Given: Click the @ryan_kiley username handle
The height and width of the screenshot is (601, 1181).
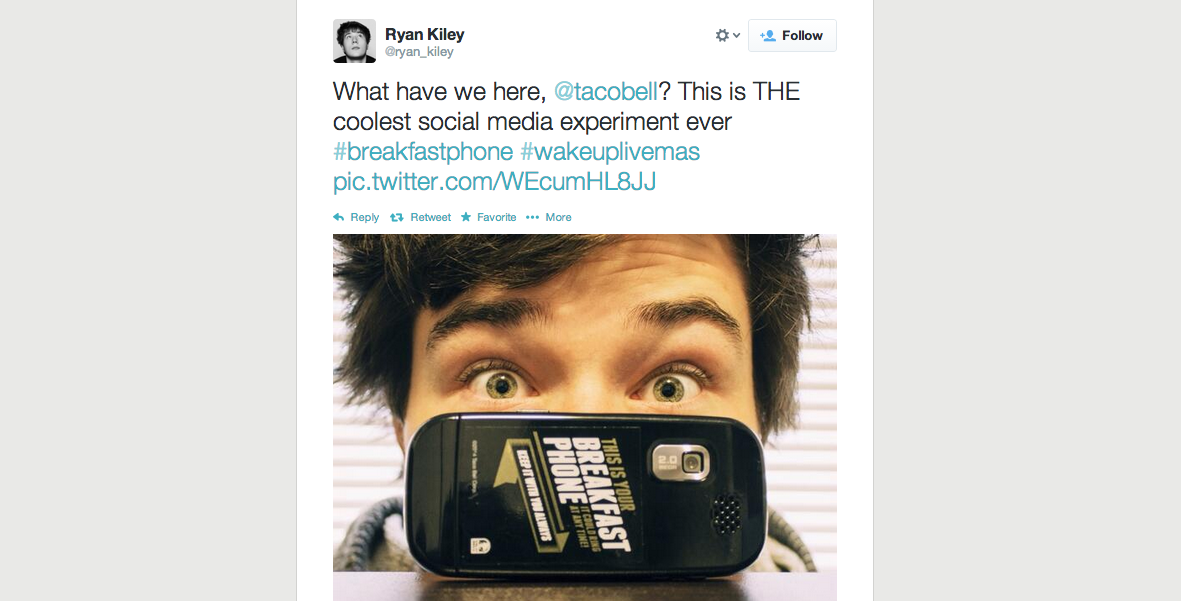Looking at the screenshot, I should click(418, 52).
